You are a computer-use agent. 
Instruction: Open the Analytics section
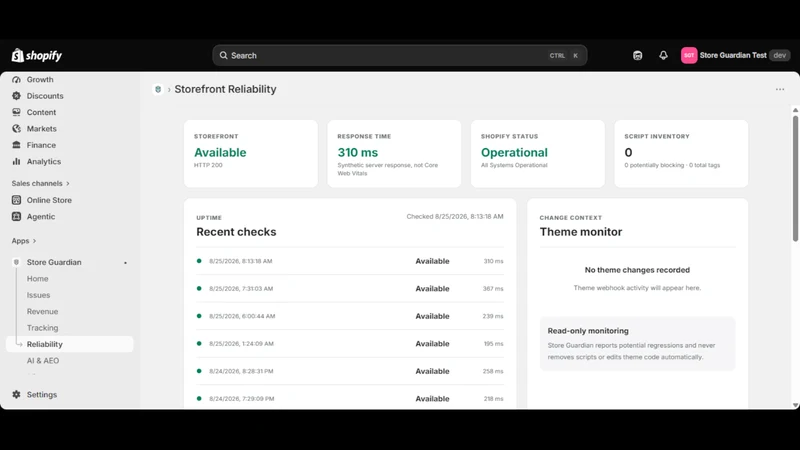[44, 161]
